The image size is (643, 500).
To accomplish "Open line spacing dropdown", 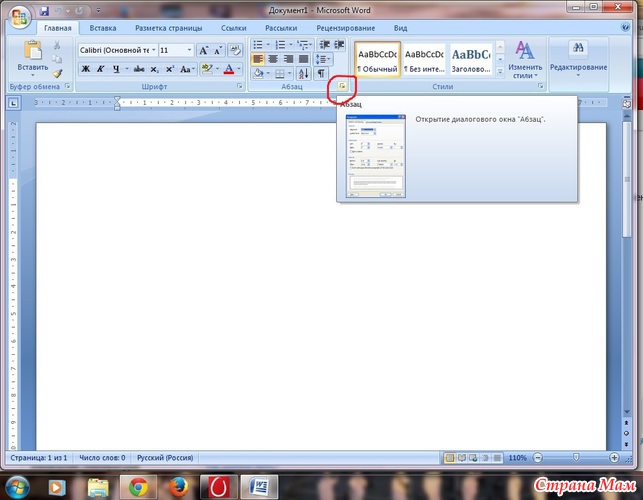I will point(323,59).
